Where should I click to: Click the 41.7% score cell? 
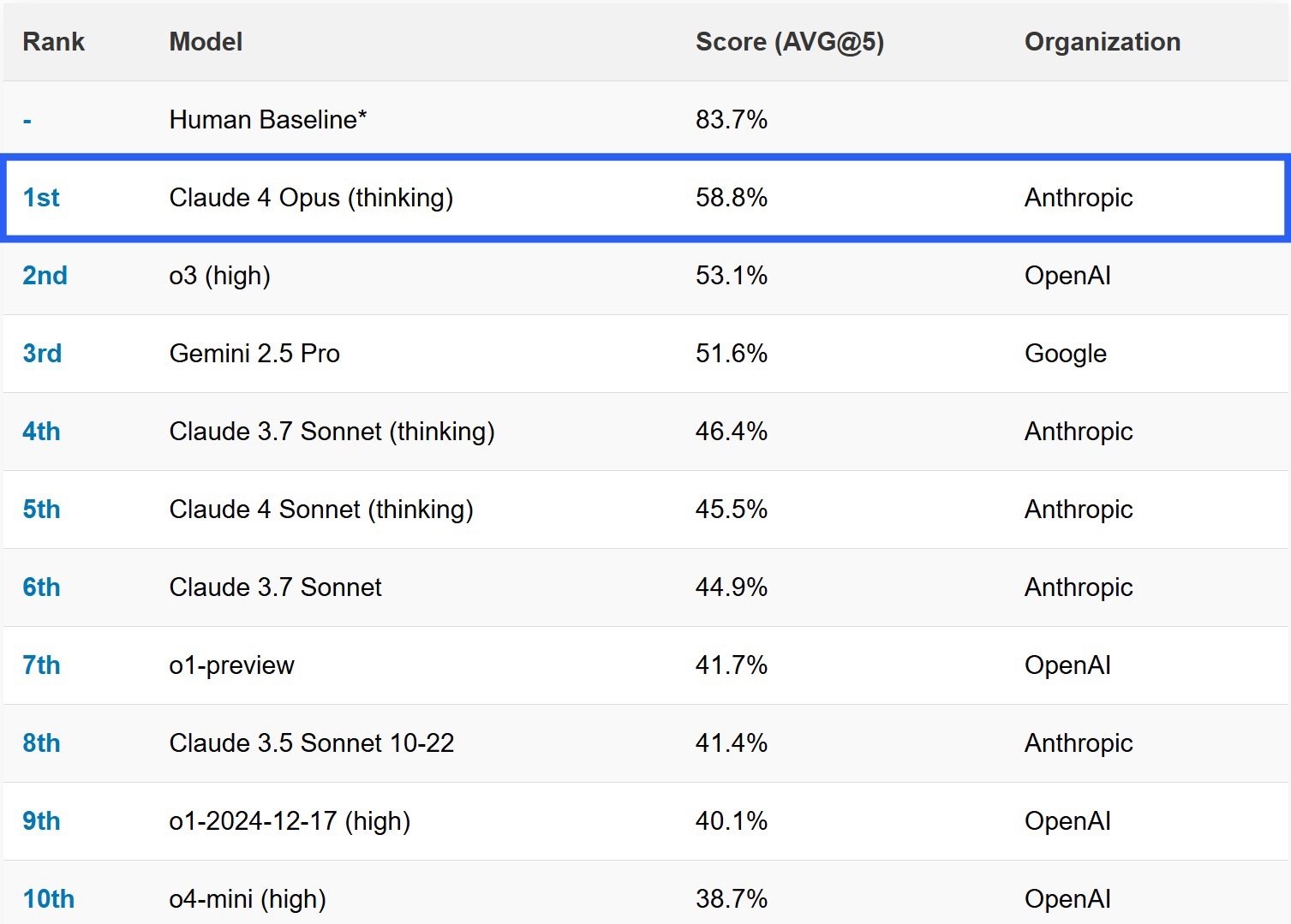pos(732,665)
